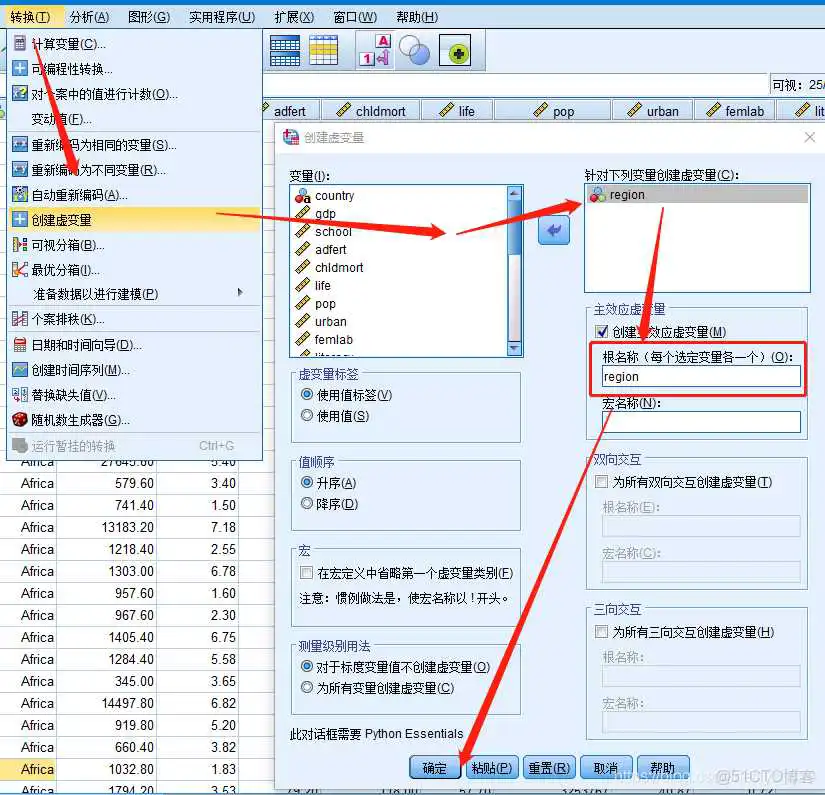Screen dimensions: 825x795
Task: Select 创建虚变量 menu entry
Action: (x=135, y=220)
